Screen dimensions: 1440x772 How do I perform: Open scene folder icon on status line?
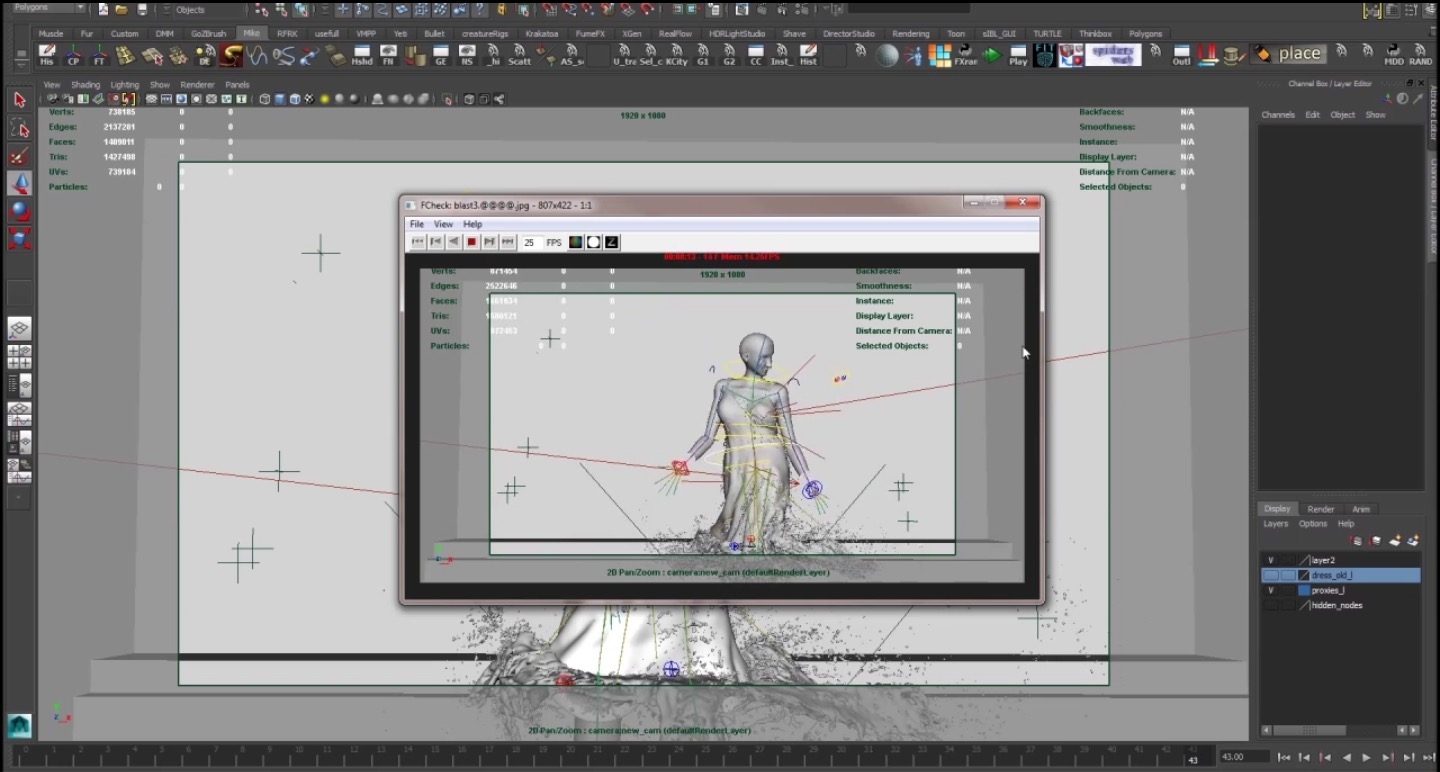[x=121, y=9]
